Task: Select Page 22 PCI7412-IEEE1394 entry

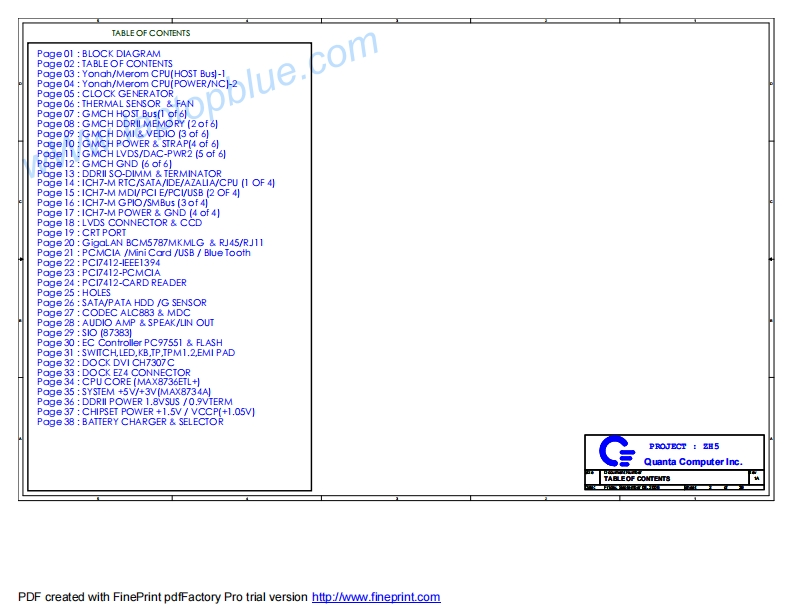Action: (x=98, y=263)
